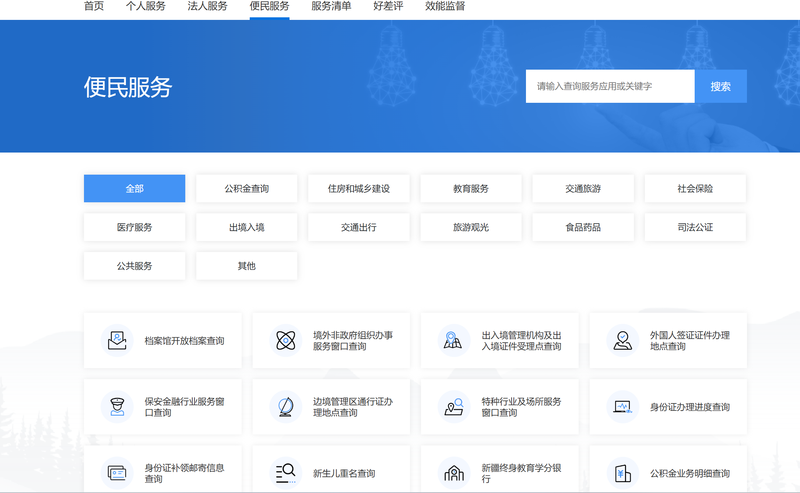Click the ID card progress query icon
This screenshot has width=800, height=493.
[623, 406]
